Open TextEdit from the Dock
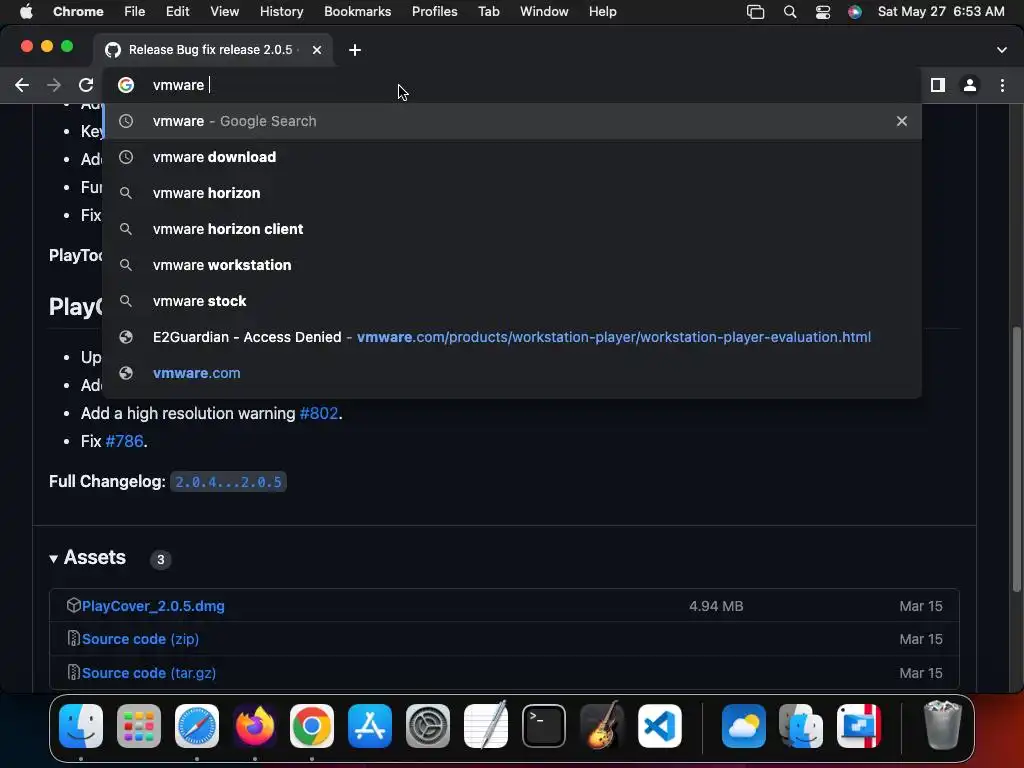This screenshot has width=1024, height=768. (486, 726)
